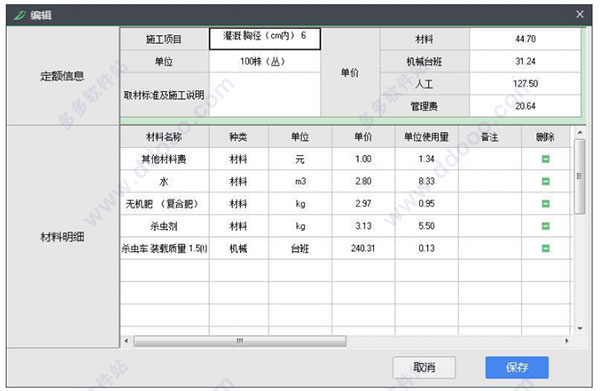
Task: Select the 杀虫剂 name cell
Action: [x=165, y=226]
